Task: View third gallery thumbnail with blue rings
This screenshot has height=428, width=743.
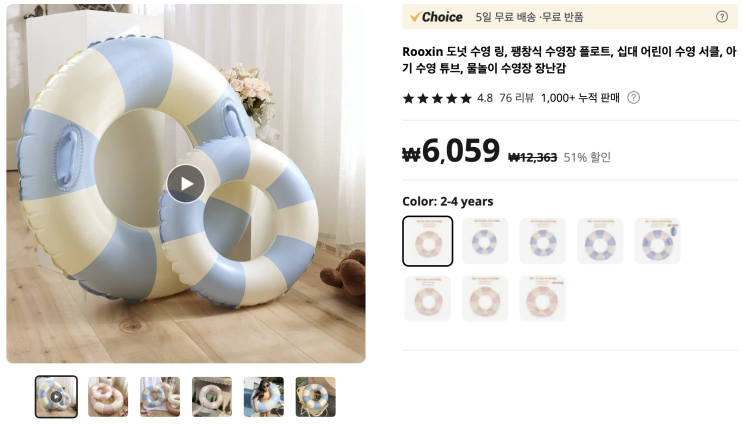Action: [160, 397]
